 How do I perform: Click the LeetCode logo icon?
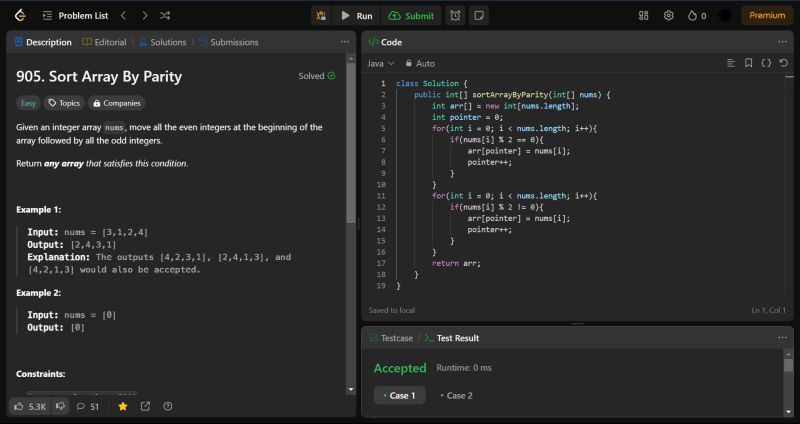pyautogui.click(x=19, y=16)
